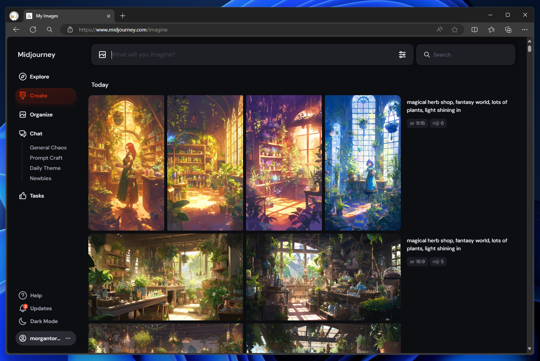Click the add image icon in prompt bar

tap(102, 54)
